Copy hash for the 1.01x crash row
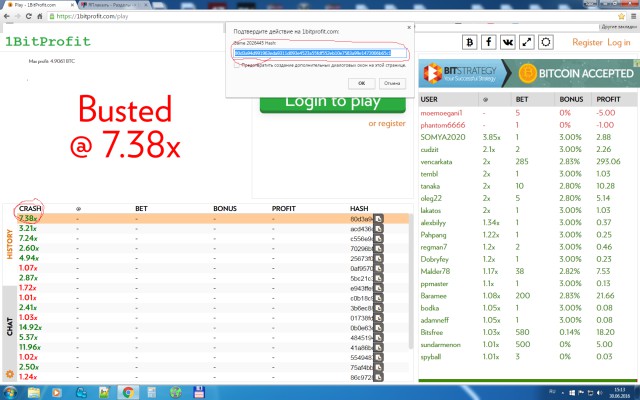This screenshot has height=400, width=640. (x=378, y=298)
